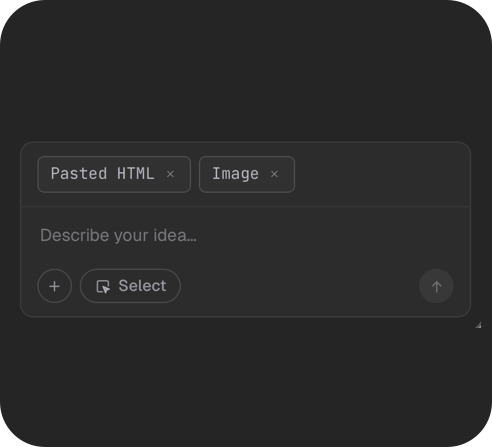Remove the Pasted HTML attachment chip
Viewport: 492px width, 447px height.
click(x=170, y=174)
